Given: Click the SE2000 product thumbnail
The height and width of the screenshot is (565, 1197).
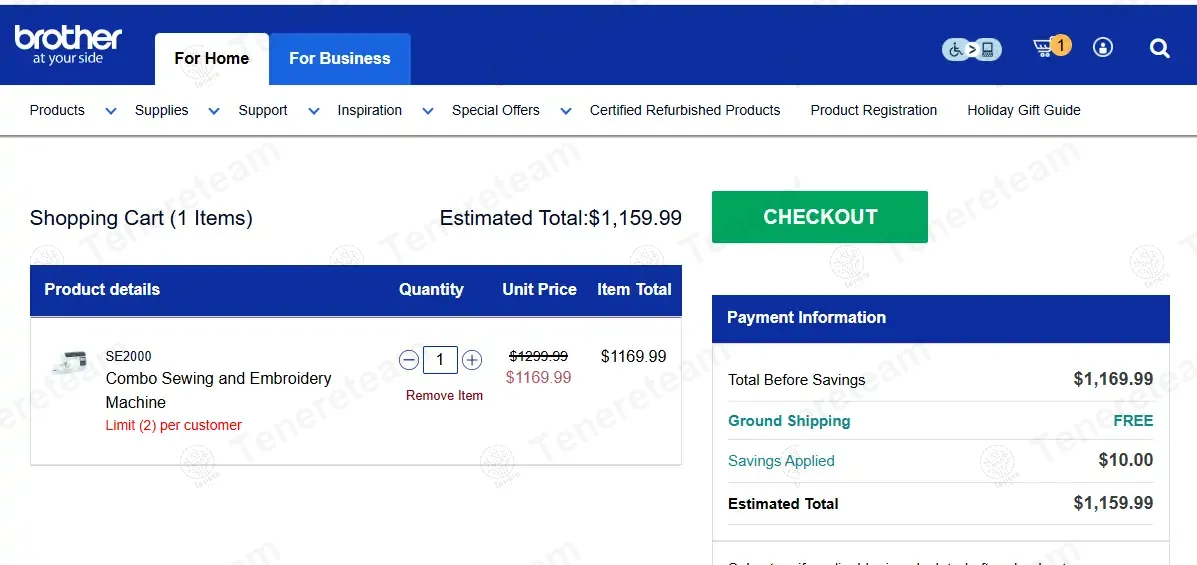Looking at the screenshot, I should (69, 361).
